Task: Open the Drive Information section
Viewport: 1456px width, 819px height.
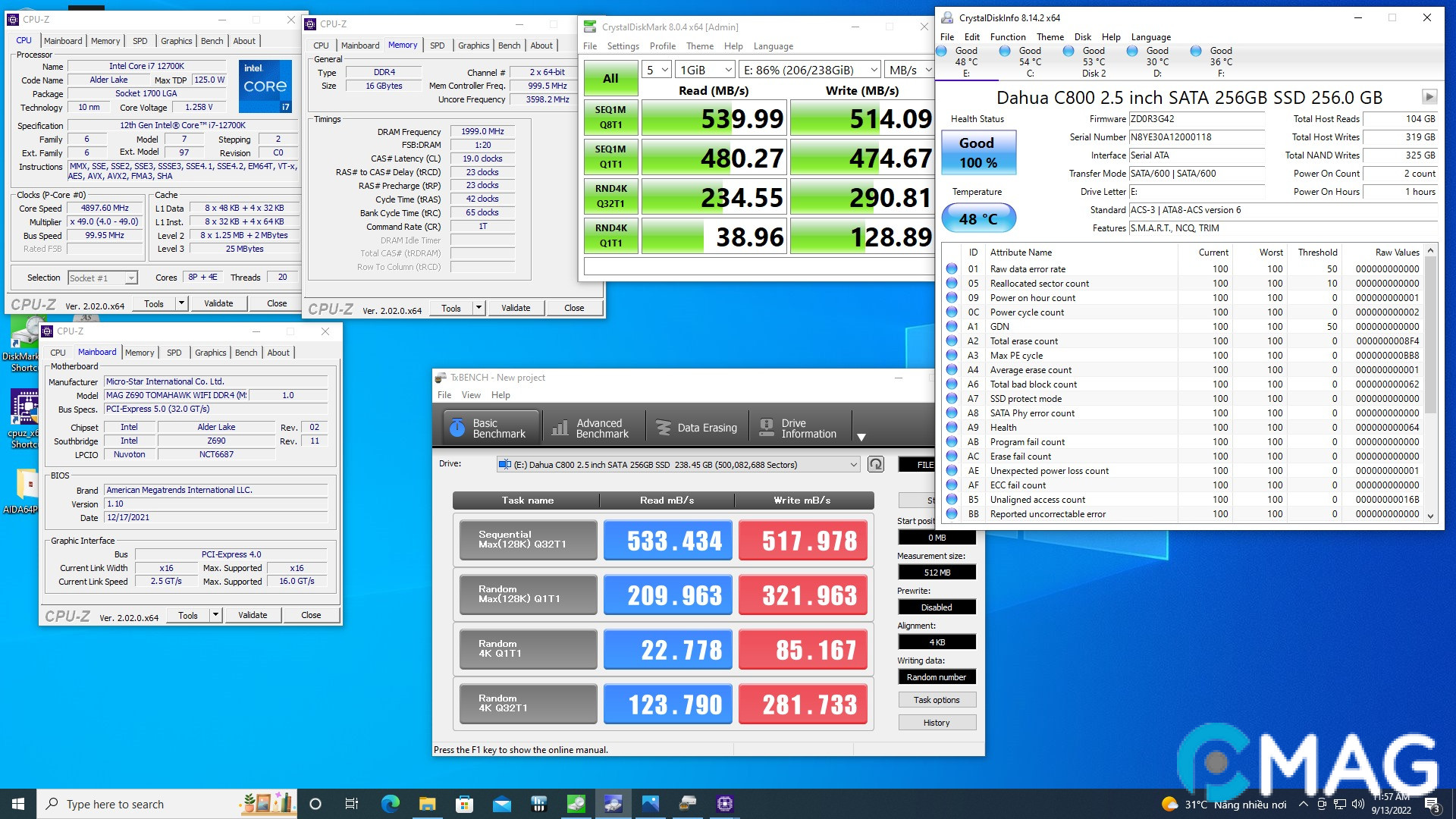Action: 799,428
